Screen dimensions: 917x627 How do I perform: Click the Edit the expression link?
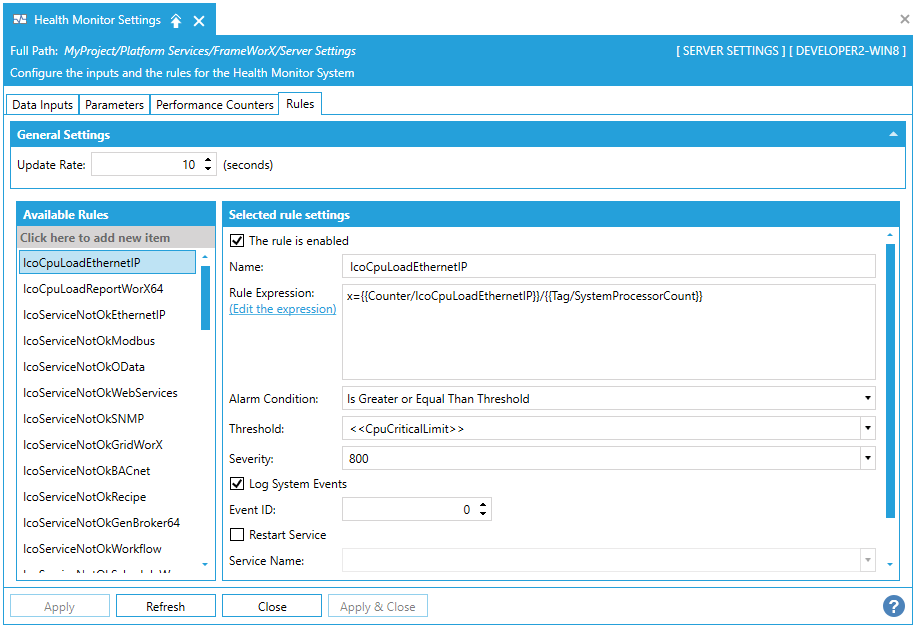282,309
